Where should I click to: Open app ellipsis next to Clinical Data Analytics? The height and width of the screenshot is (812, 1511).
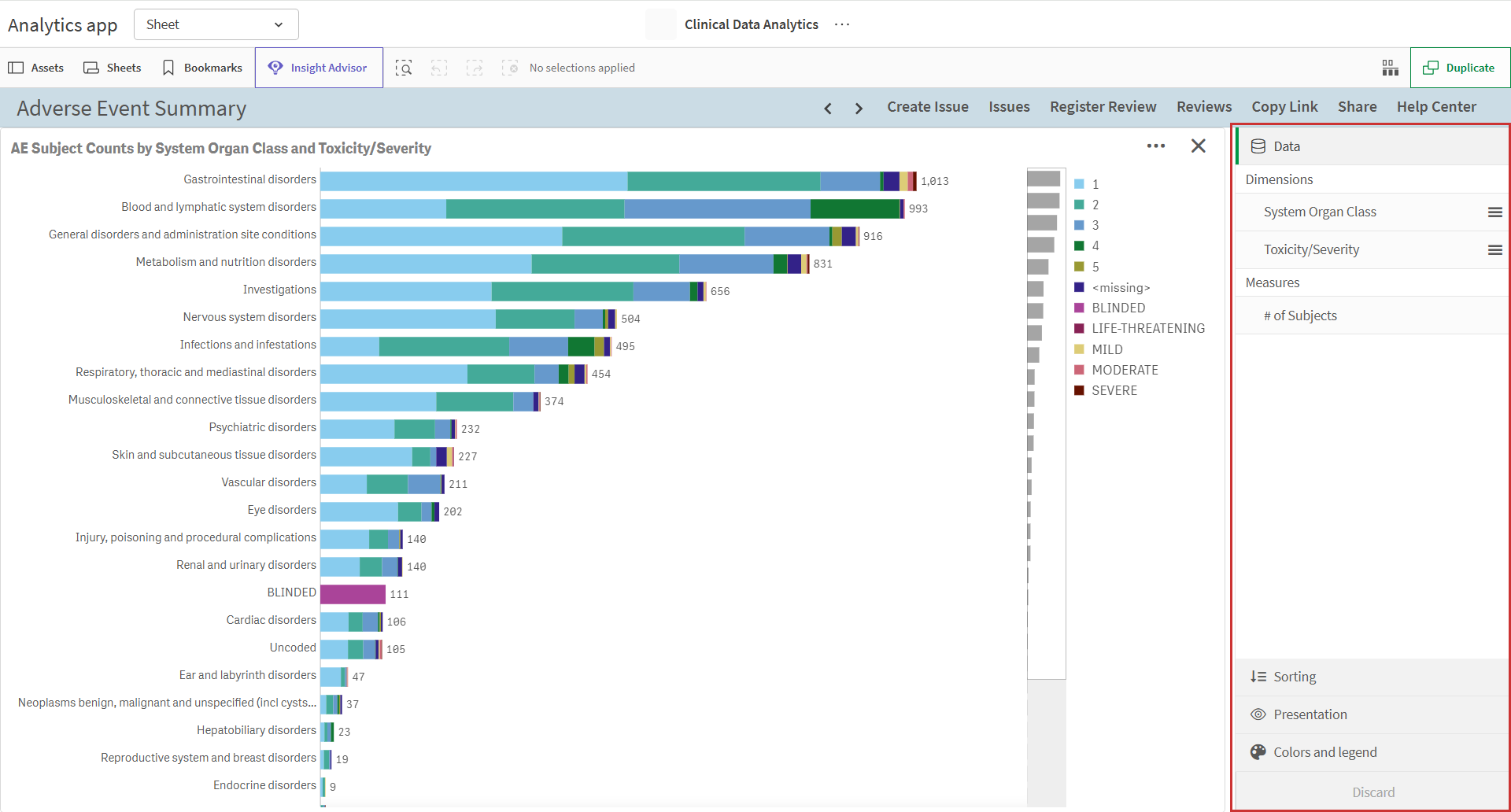click(842, 24)
